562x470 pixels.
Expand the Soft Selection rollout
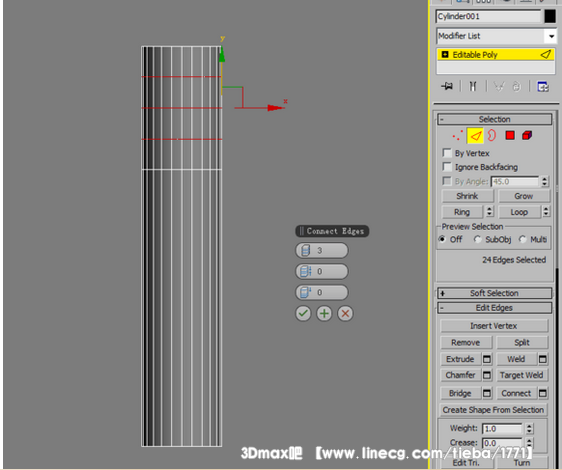(x=495, y=293)
